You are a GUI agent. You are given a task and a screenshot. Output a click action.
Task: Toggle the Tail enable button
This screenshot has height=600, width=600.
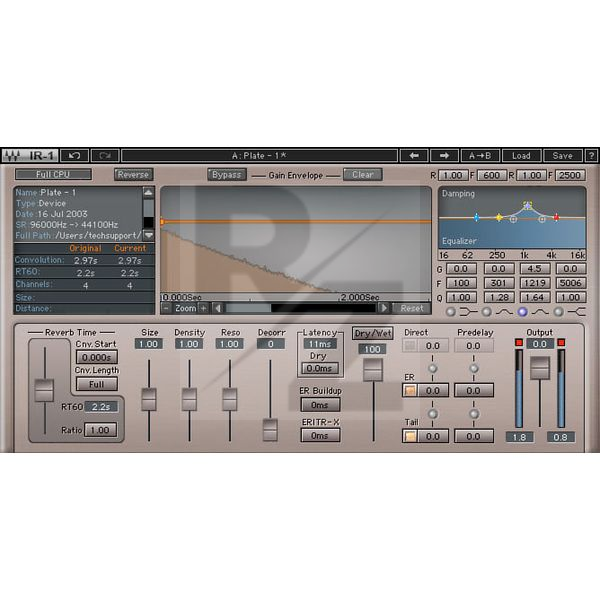click(x=410, y=436)
